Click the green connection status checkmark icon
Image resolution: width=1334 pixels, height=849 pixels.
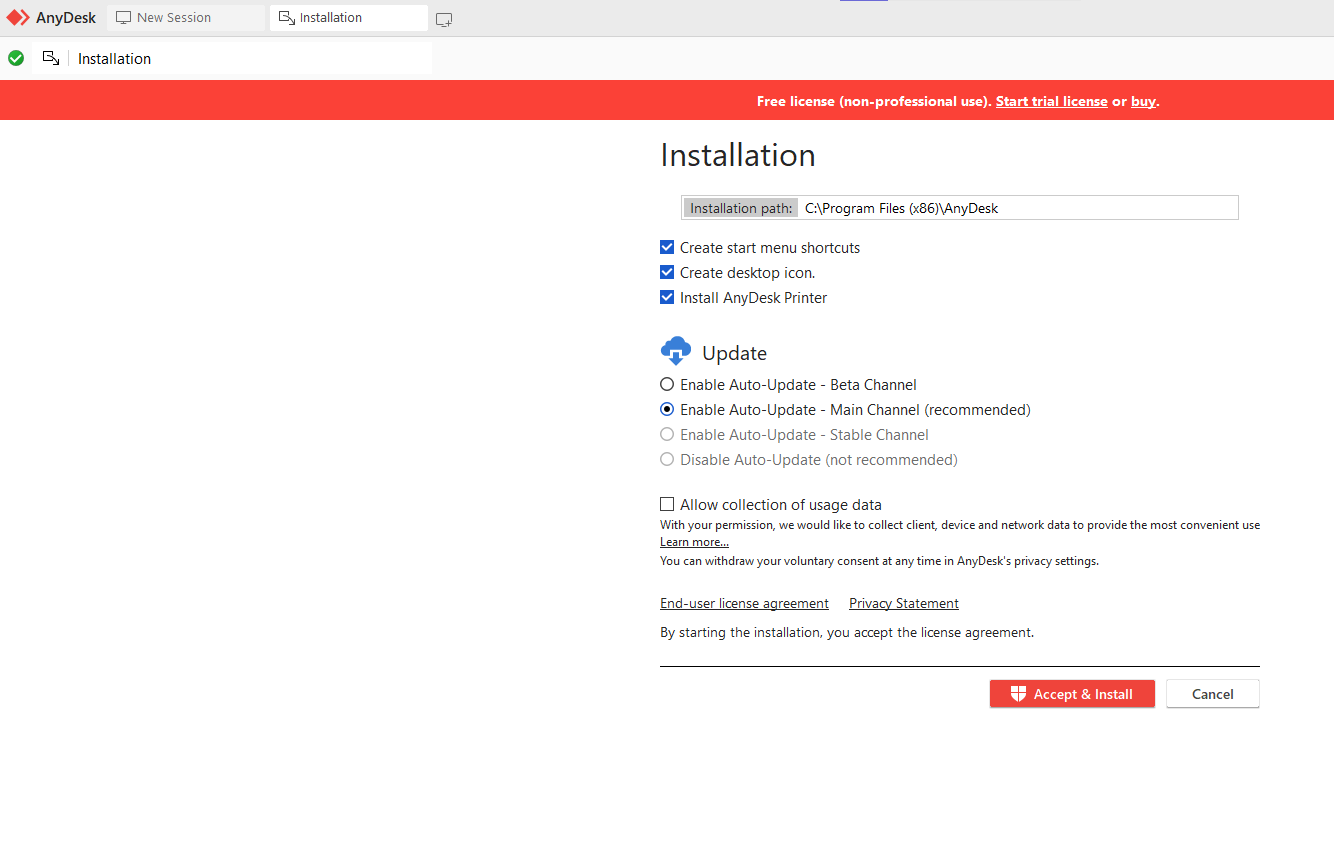16,58
